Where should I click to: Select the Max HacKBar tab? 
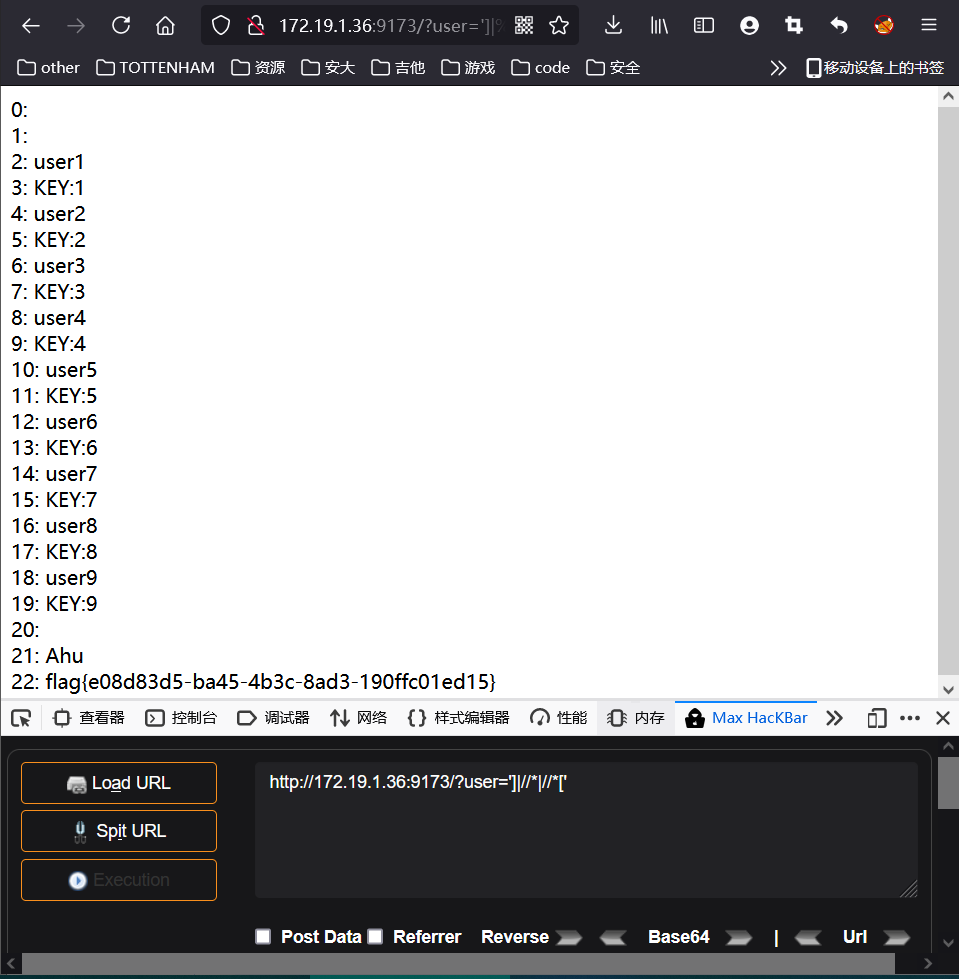(x=746, y=718)
